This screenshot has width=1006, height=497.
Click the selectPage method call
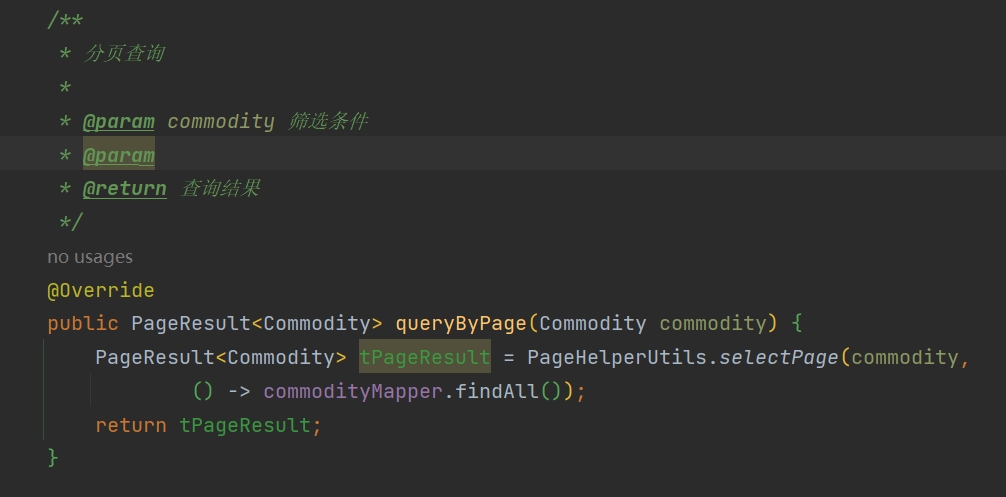click(778, 357)
